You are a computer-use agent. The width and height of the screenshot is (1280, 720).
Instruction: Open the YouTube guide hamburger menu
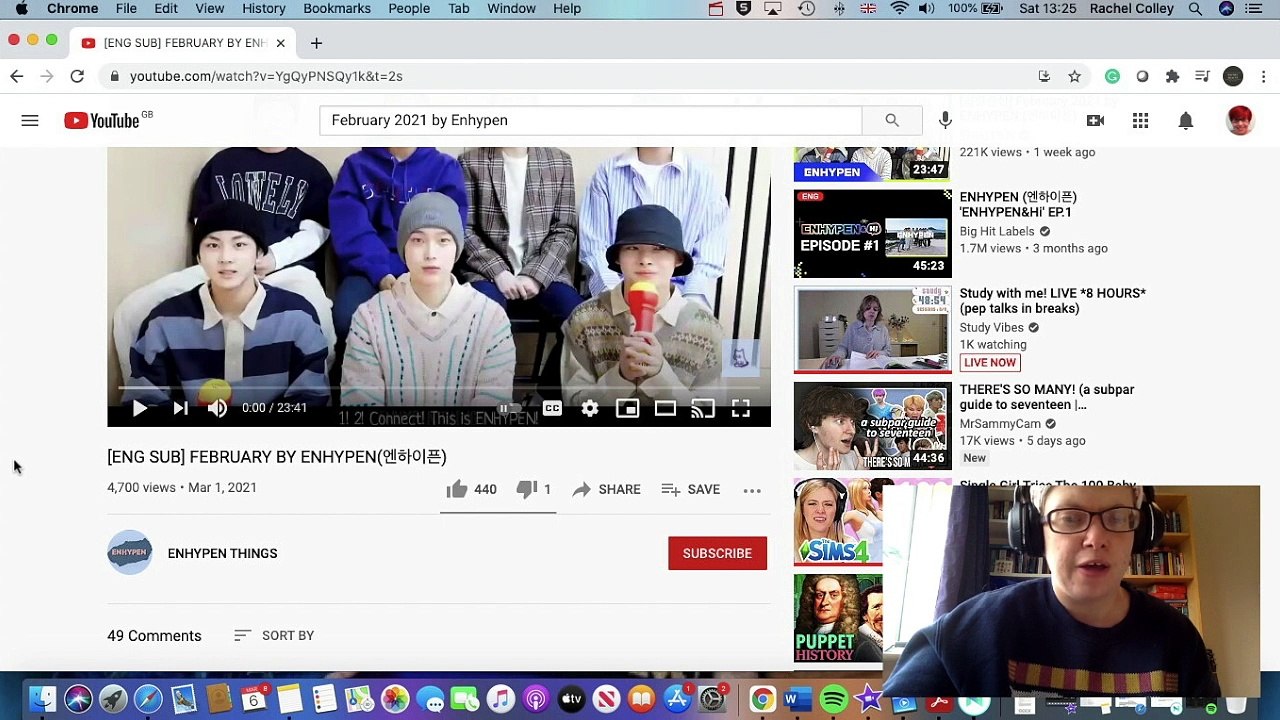click(30, 120)
